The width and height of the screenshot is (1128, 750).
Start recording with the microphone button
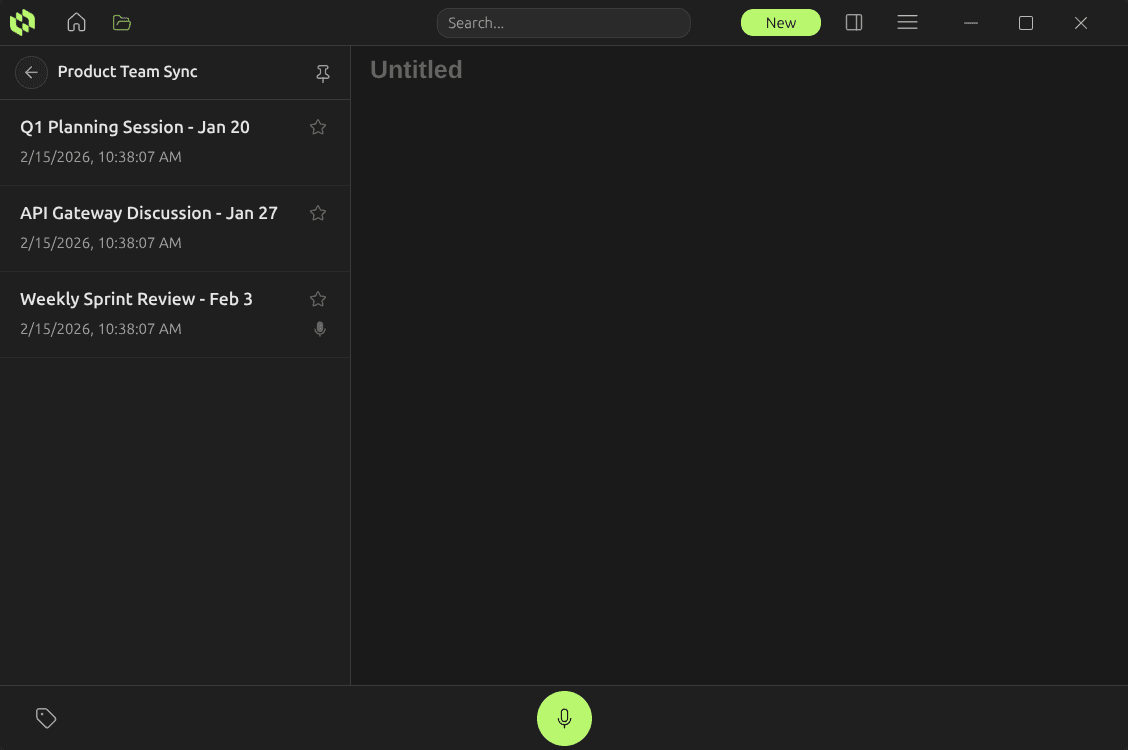click(564, 718)
